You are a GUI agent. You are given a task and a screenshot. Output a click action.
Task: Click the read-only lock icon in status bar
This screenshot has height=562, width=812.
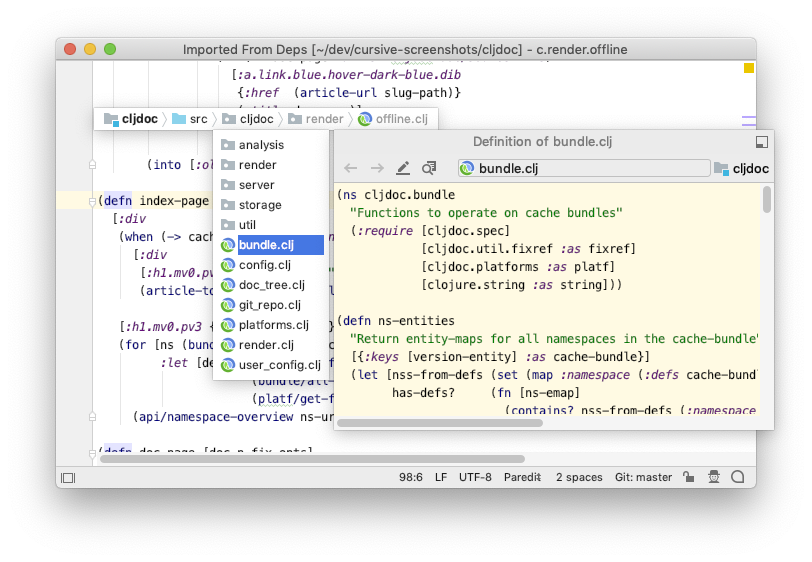[688, 477]
